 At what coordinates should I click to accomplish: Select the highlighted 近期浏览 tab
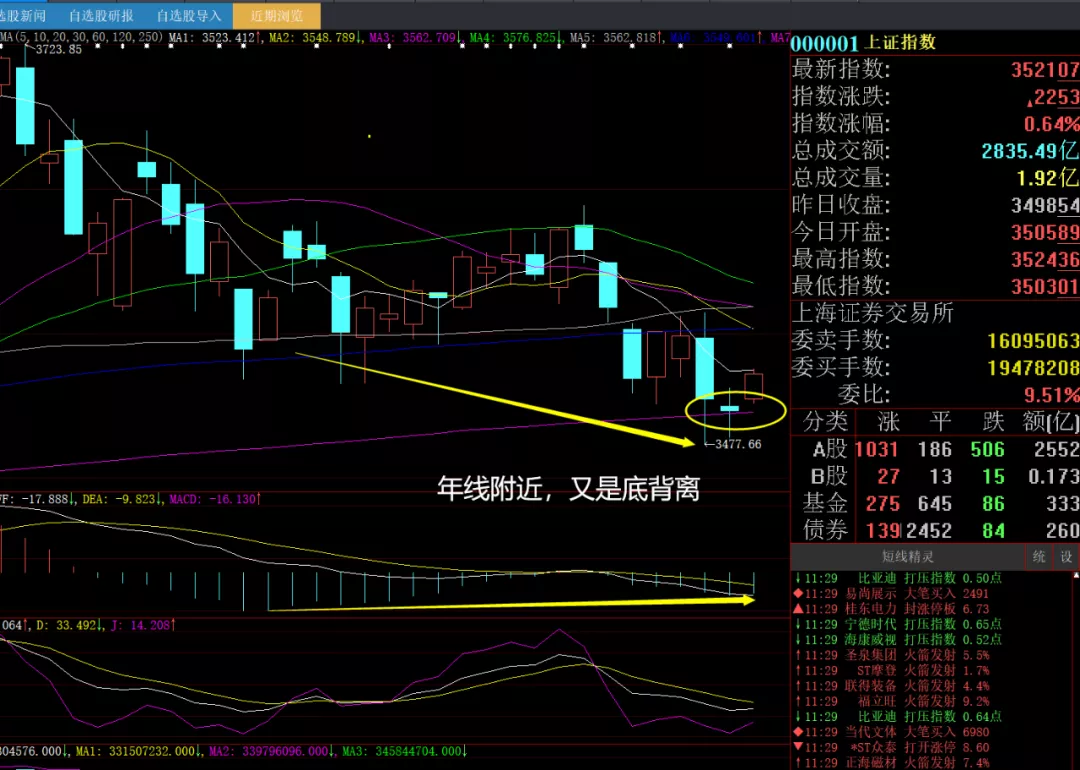pos(277,15)
